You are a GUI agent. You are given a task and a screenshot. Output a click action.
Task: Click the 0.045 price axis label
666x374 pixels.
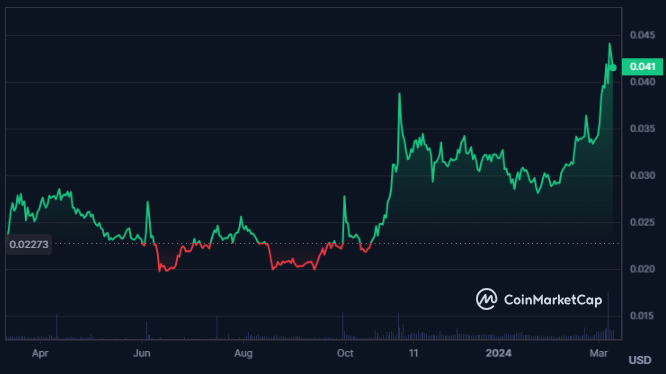click(x=643, y=35)
